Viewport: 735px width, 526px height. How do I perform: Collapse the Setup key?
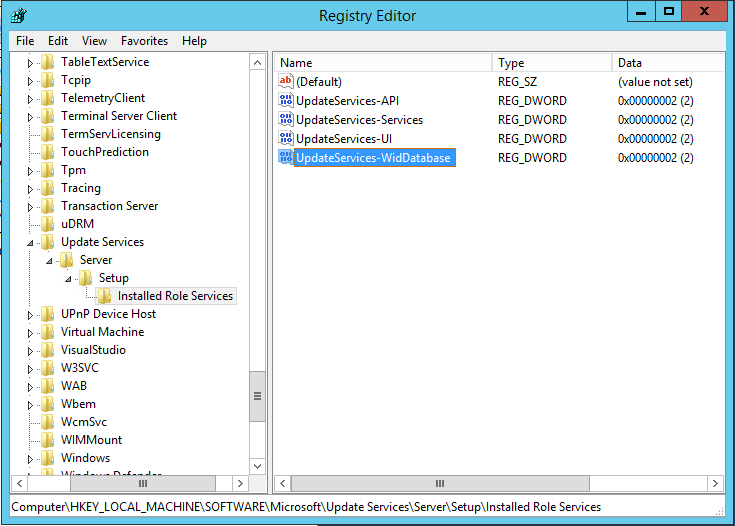click(68, 279)
